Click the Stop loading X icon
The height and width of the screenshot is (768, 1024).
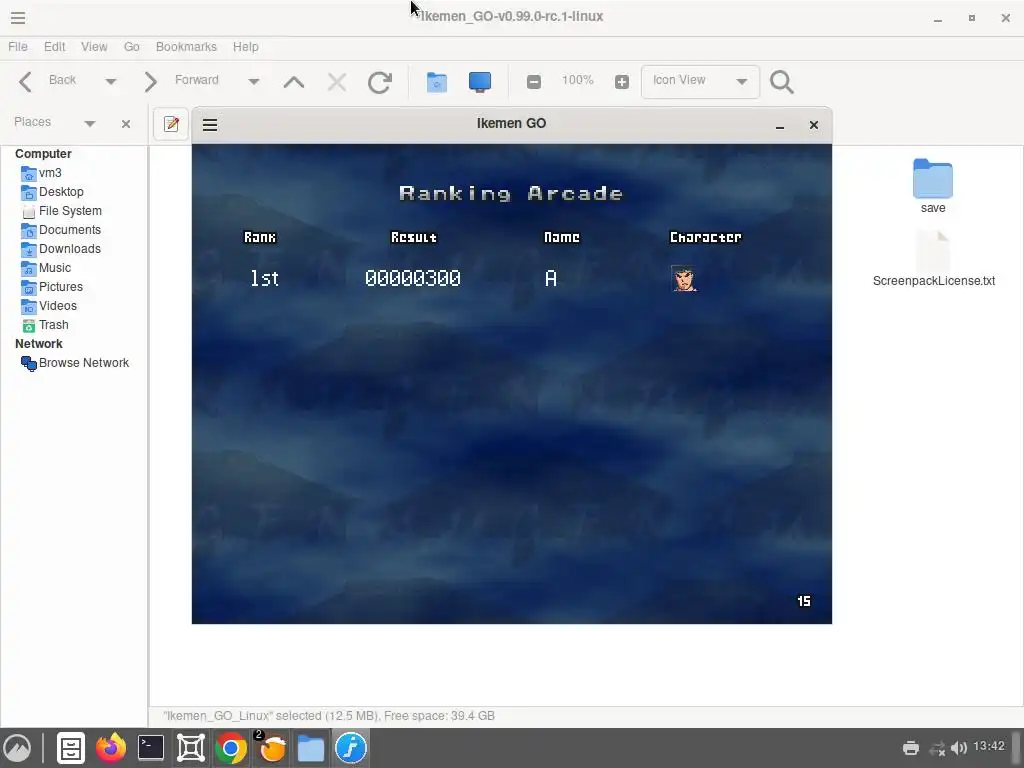[337, 82]
